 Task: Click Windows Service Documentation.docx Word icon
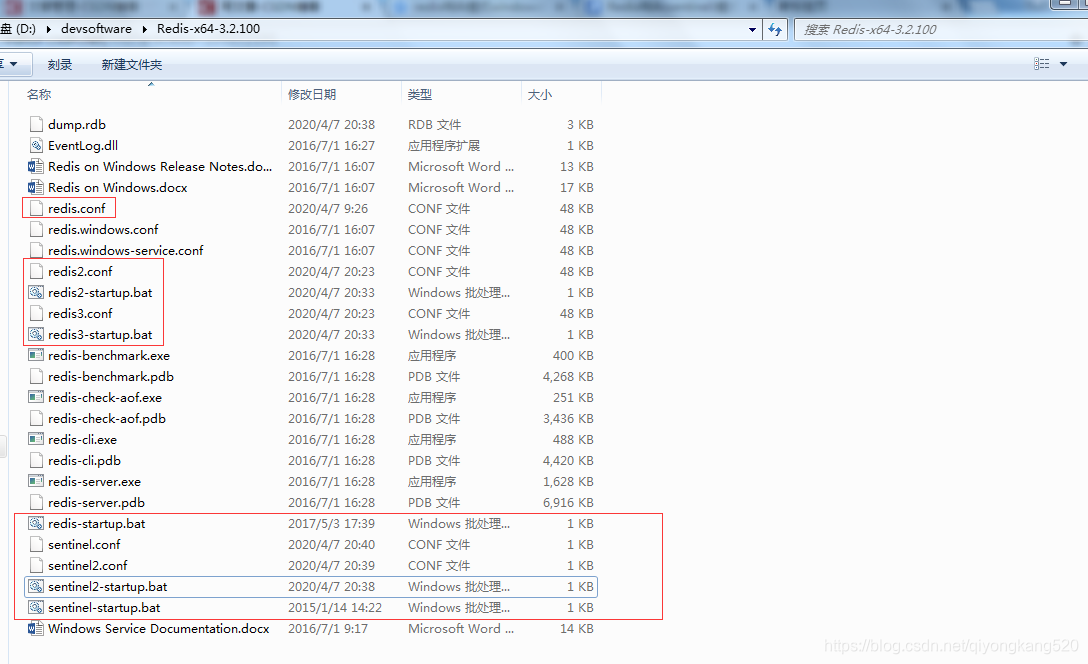(x=35, y=629)
